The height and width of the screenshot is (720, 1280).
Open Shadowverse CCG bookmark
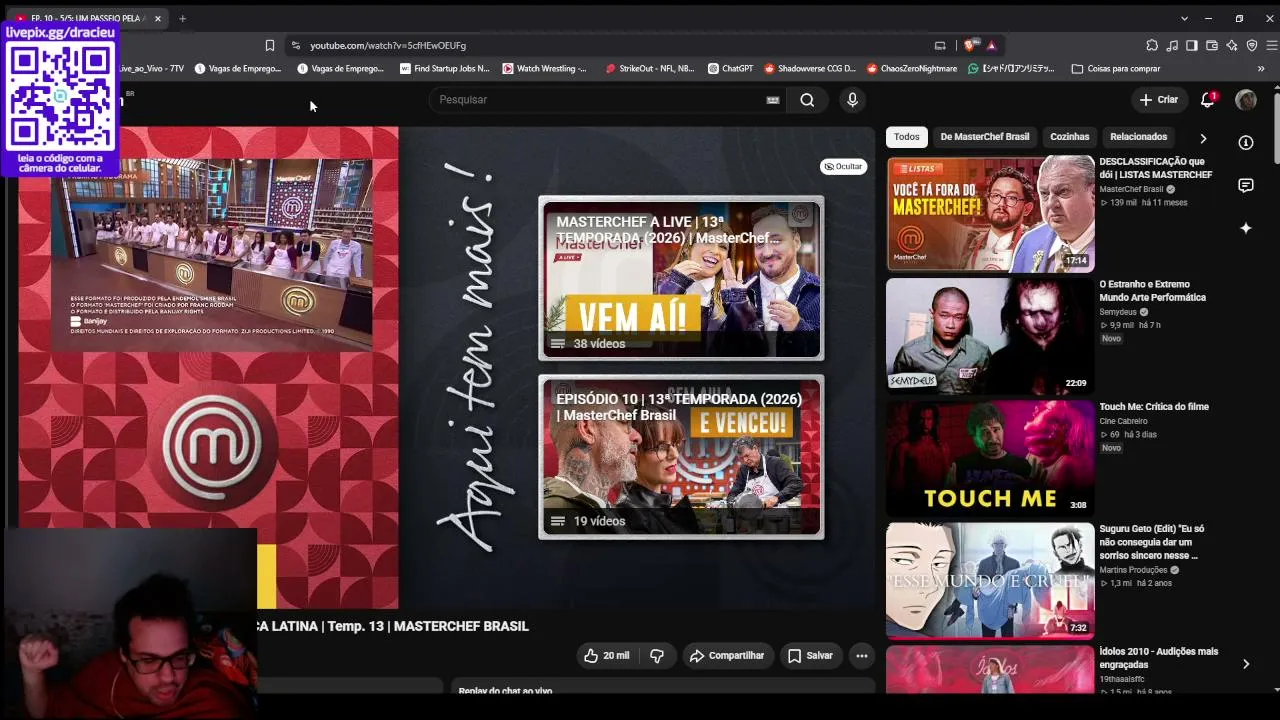[810, 69]
